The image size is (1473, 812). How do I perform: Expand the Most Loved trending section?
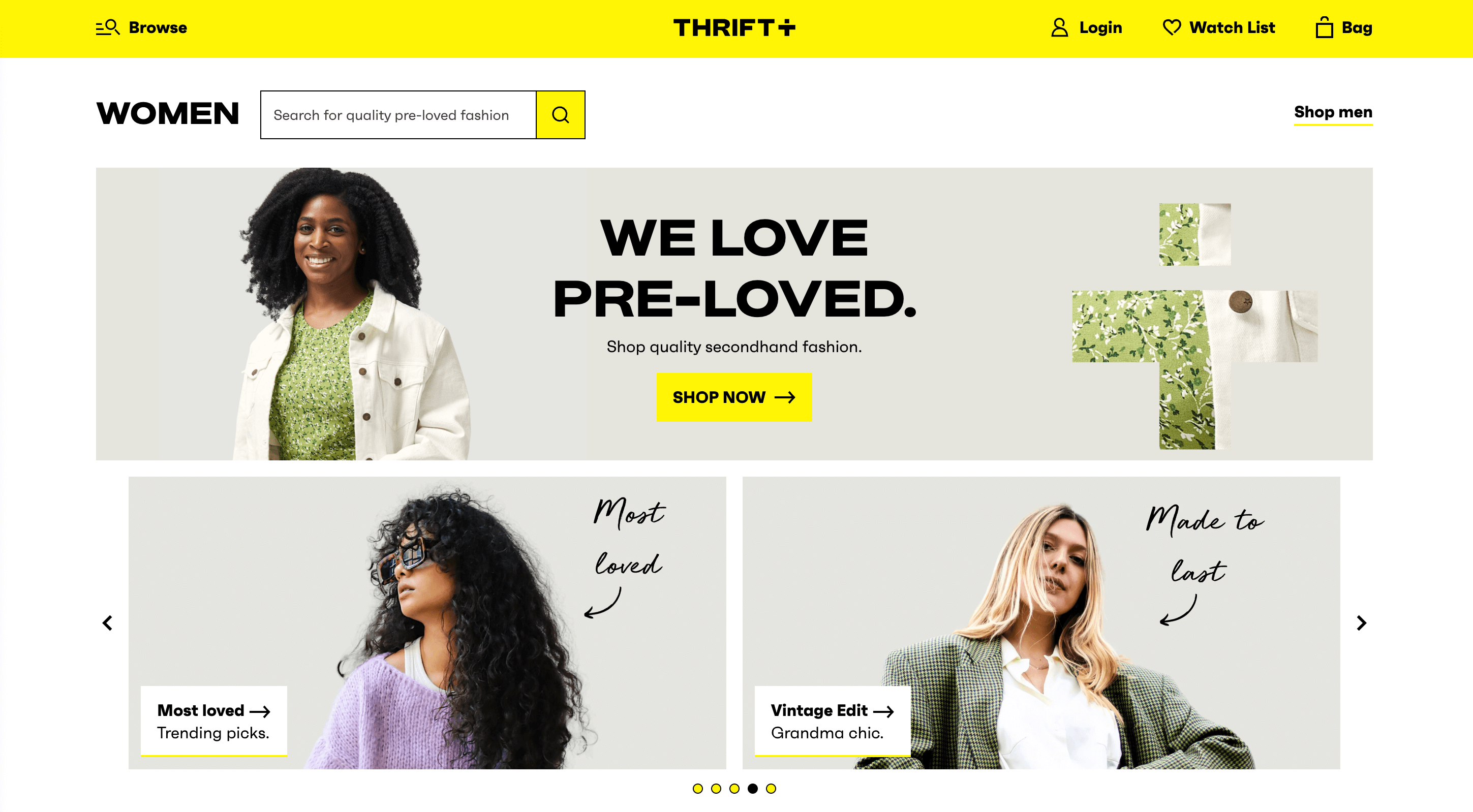tap(213, 711)
